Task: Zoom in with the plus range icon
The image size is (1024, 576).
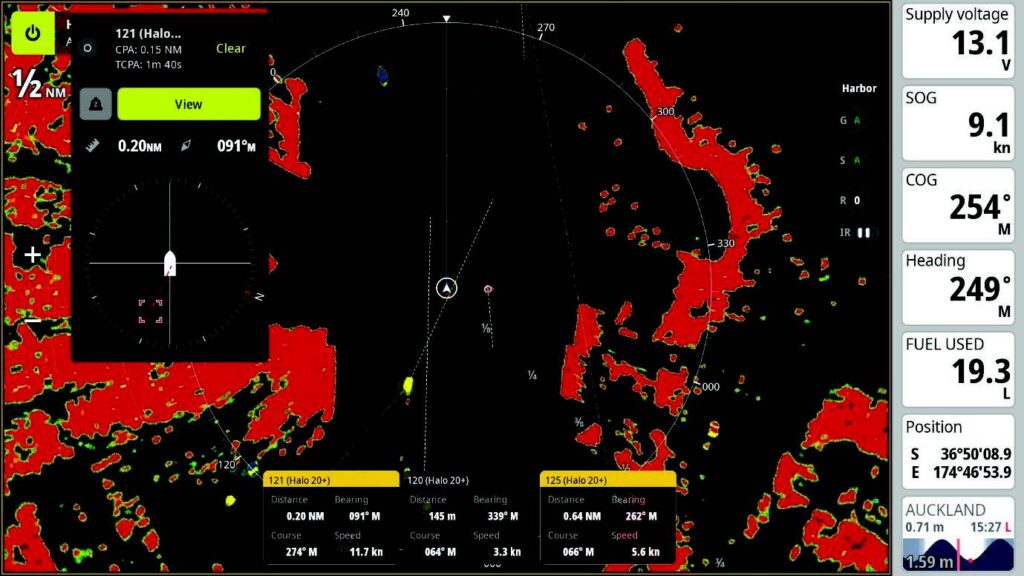Action: point(33,255)
